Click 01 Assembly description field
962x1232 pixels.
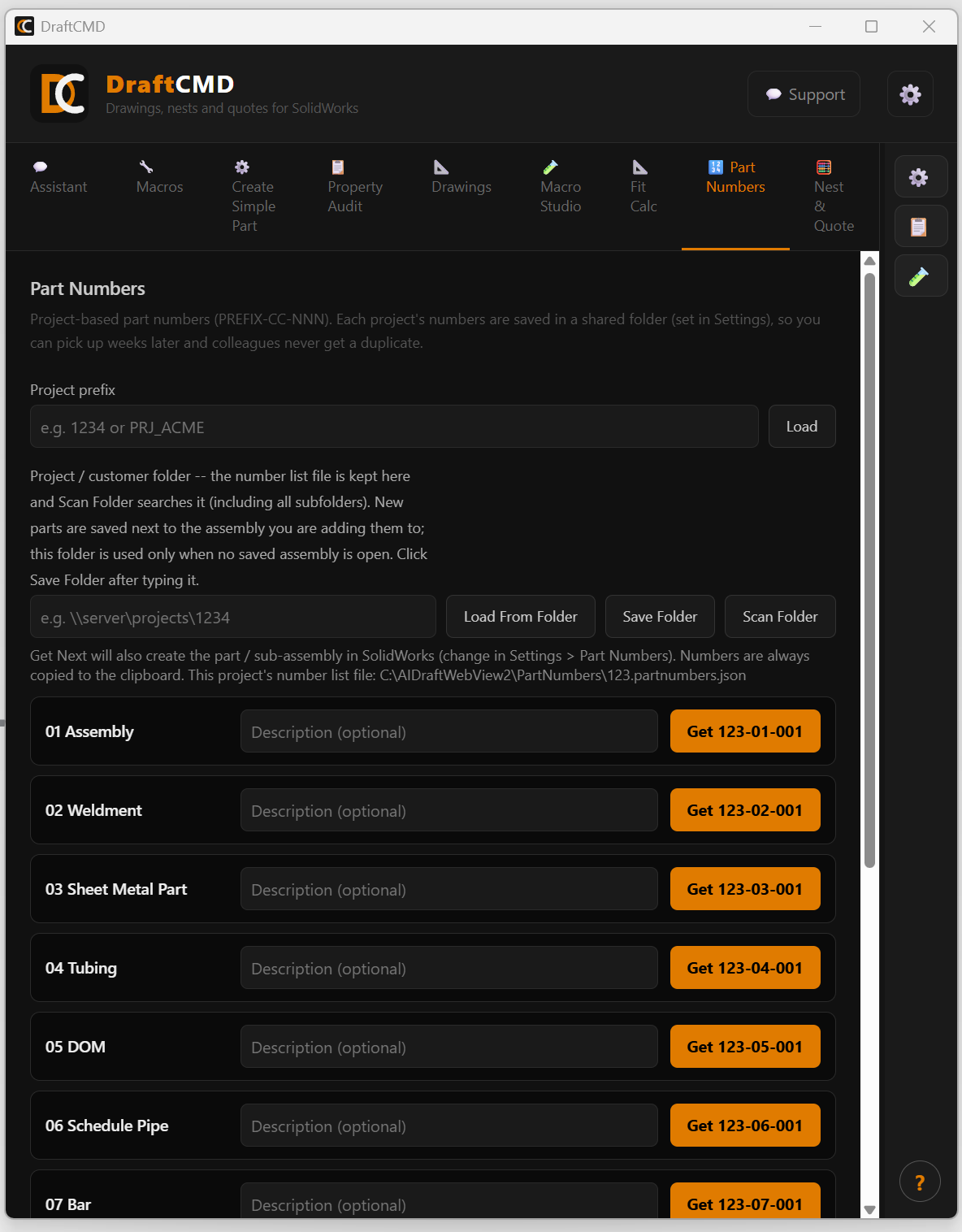(449, 731)
